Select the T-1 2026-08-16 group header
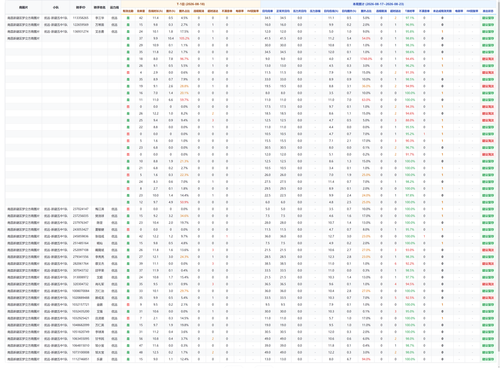Viewport: 500px width, 368px height. click(x=191, y=4)
